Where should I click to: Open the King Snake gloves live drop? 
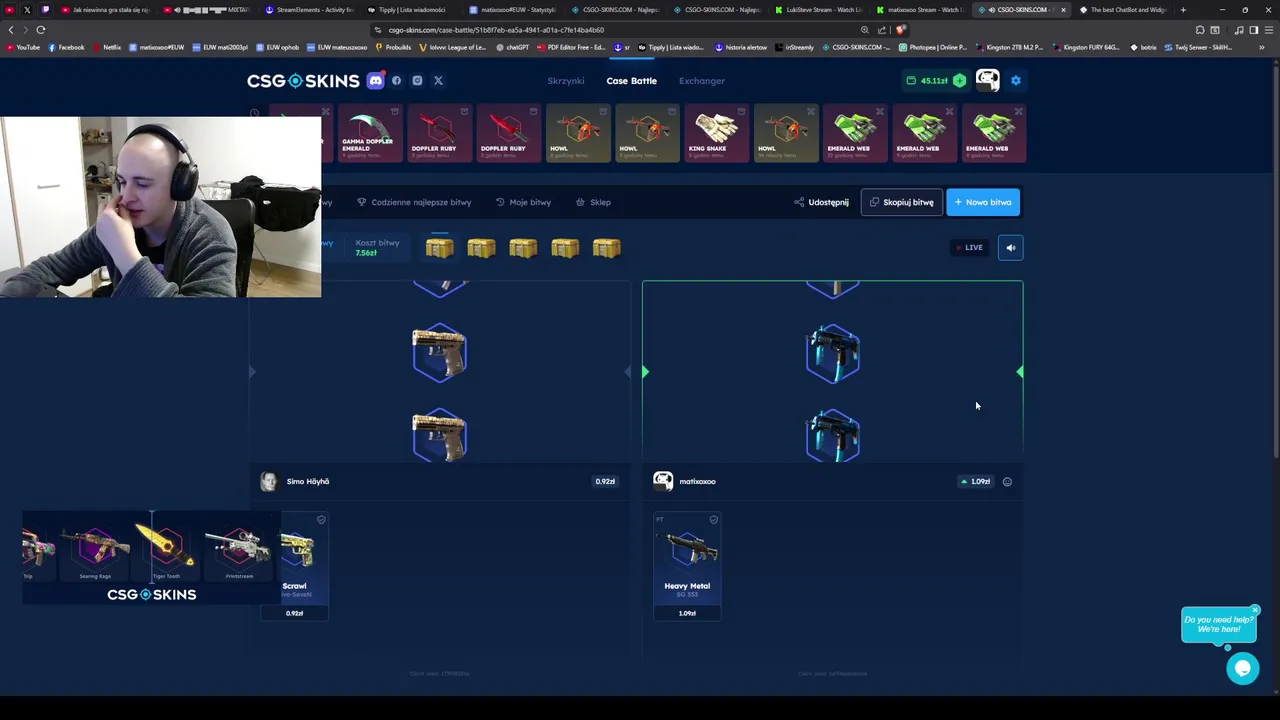715,133
